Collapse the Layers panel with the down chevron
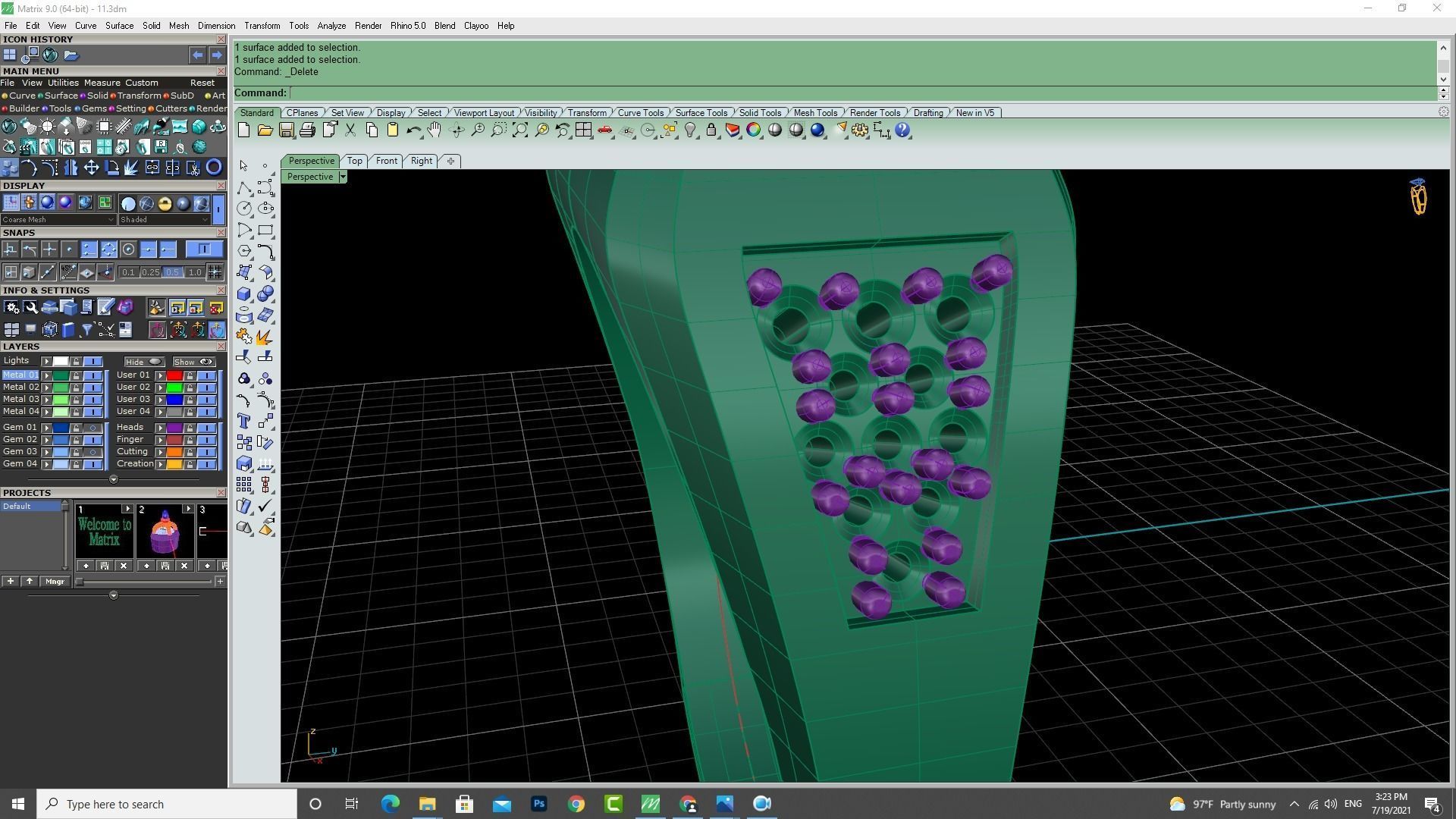This screenshot has height=819, width=1456. 114,479
